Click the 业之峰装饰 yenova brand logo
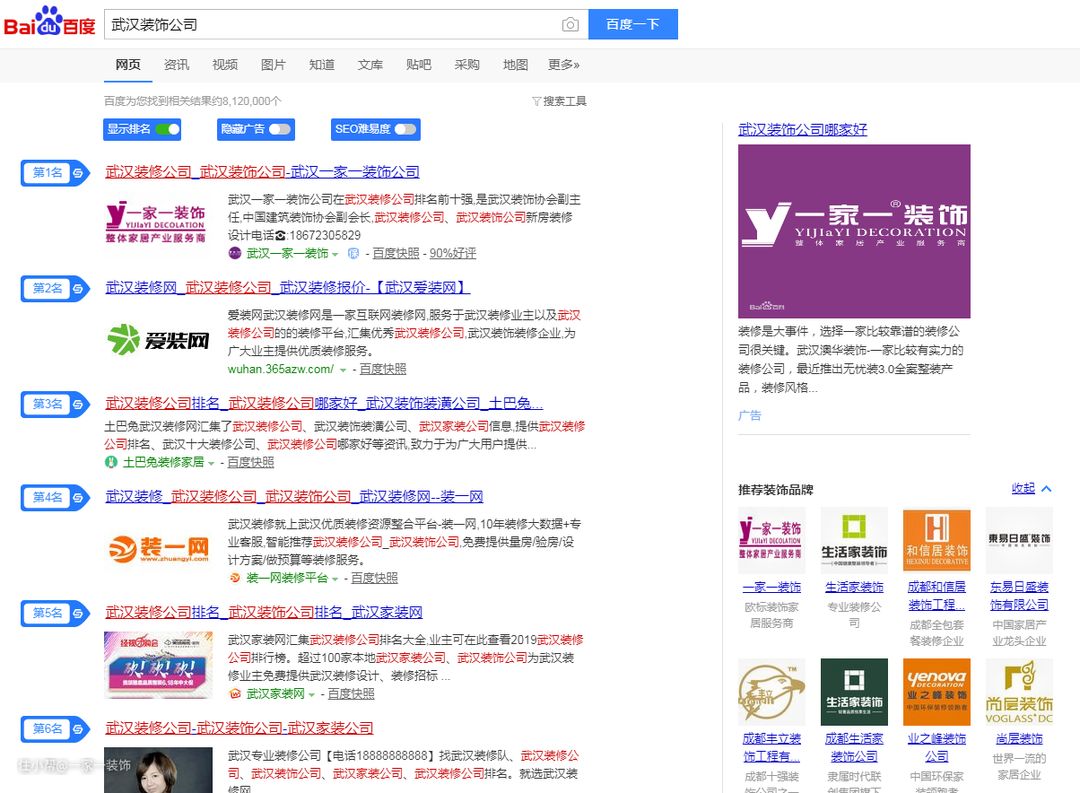The image size is (1080, 793). 936,691
